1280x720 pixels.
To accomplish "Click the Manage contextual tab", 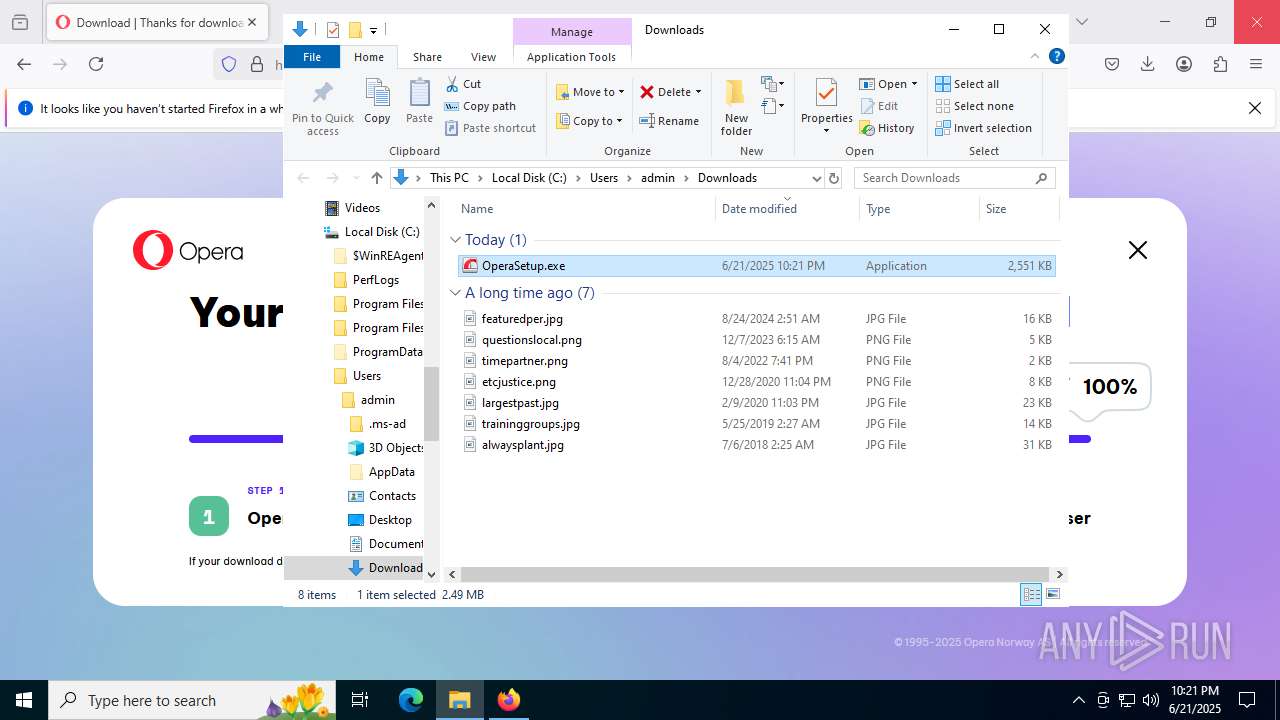I will coord(572,32).
